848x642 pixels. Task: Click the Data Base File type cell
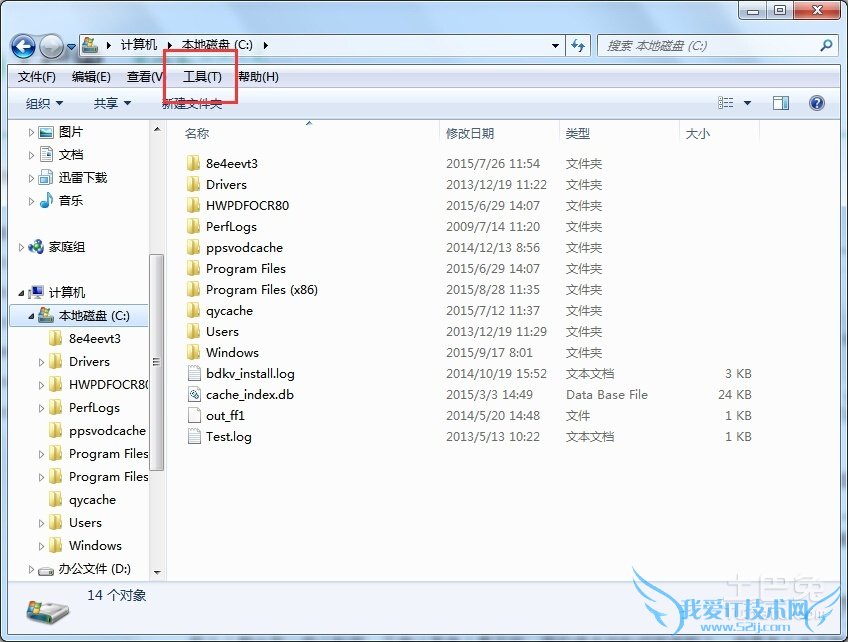point(607,395)
